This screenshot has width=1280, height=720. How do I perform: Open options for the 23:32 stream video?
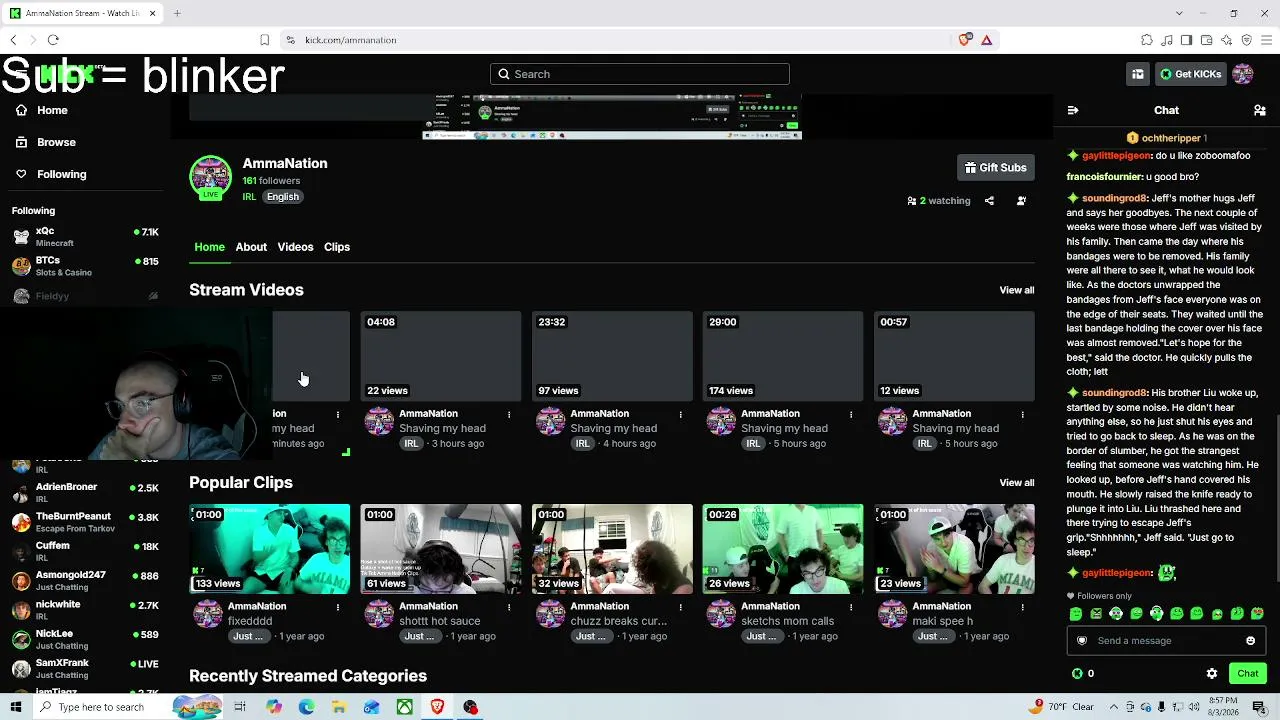pos(680,414)
